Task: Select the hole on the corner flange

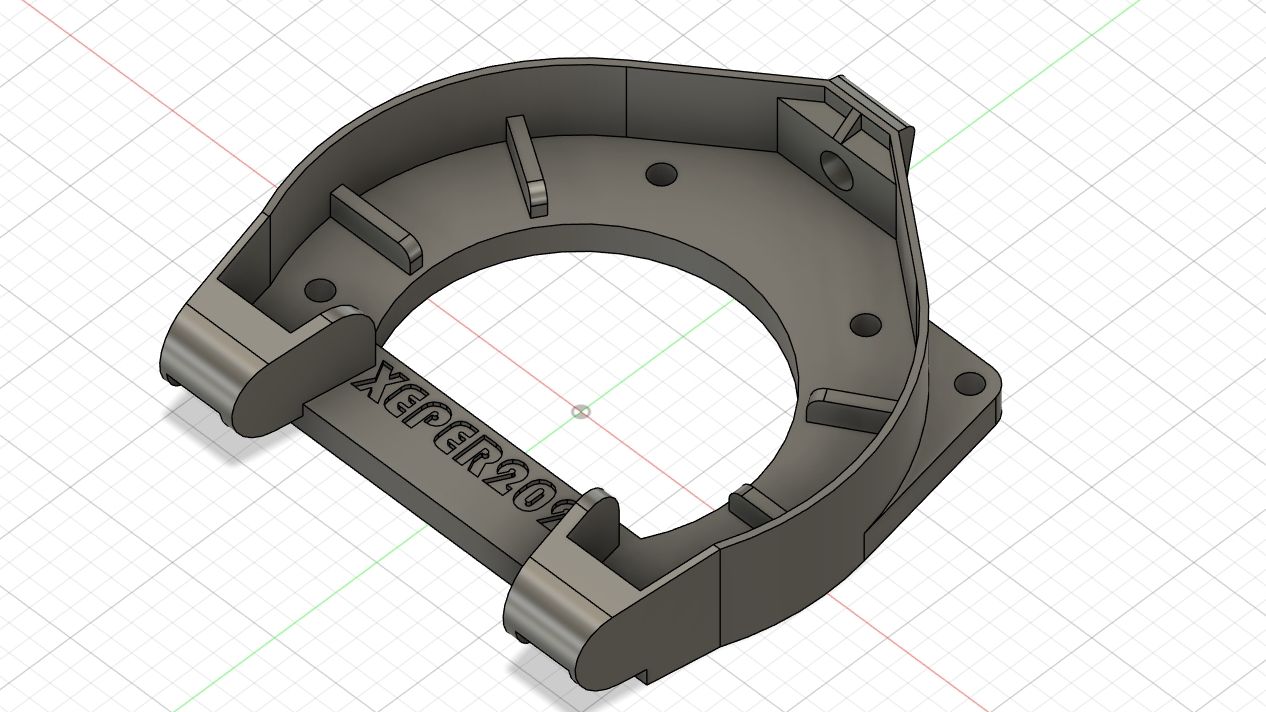Action: tap(967, 383)
